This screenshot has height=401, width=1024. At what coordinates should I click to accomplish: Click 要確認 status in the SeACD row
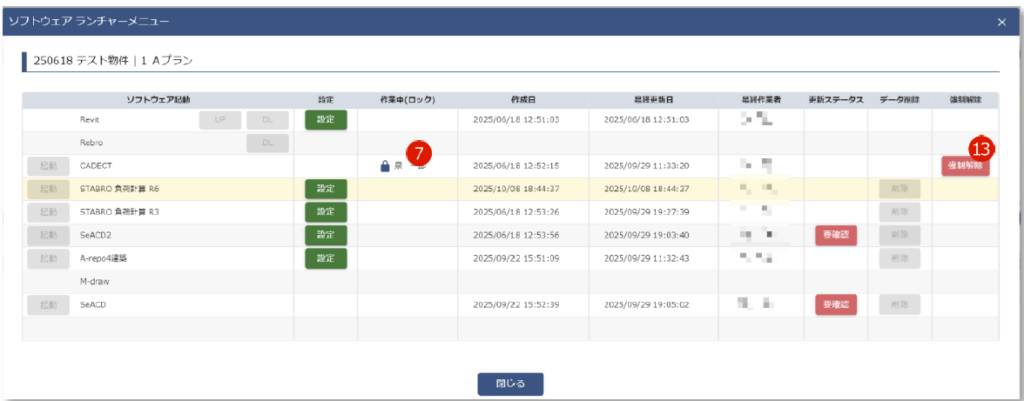835,304
